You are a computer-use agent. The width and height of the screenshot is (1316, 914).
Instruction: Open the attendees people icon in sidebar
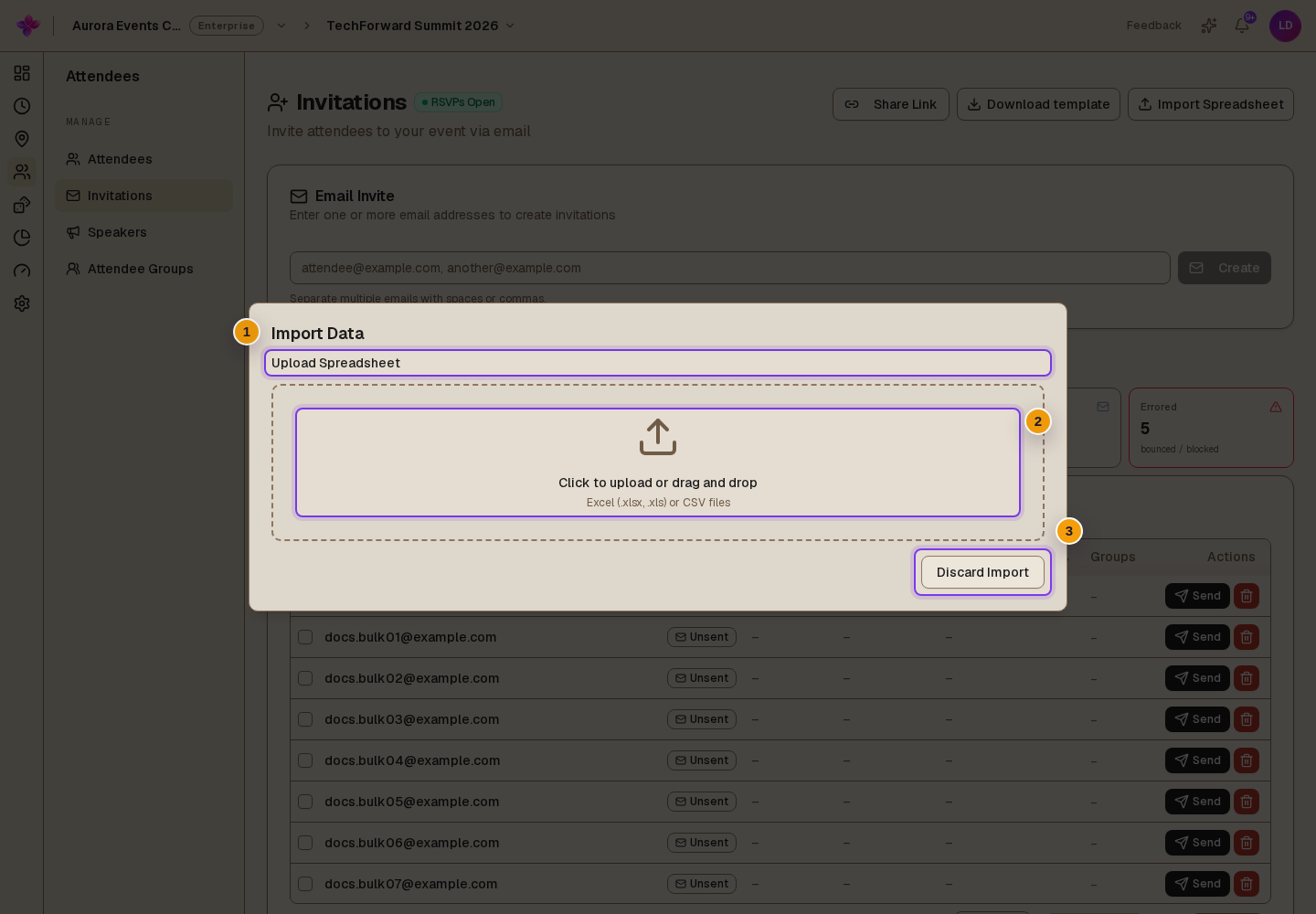coord(22,172)
